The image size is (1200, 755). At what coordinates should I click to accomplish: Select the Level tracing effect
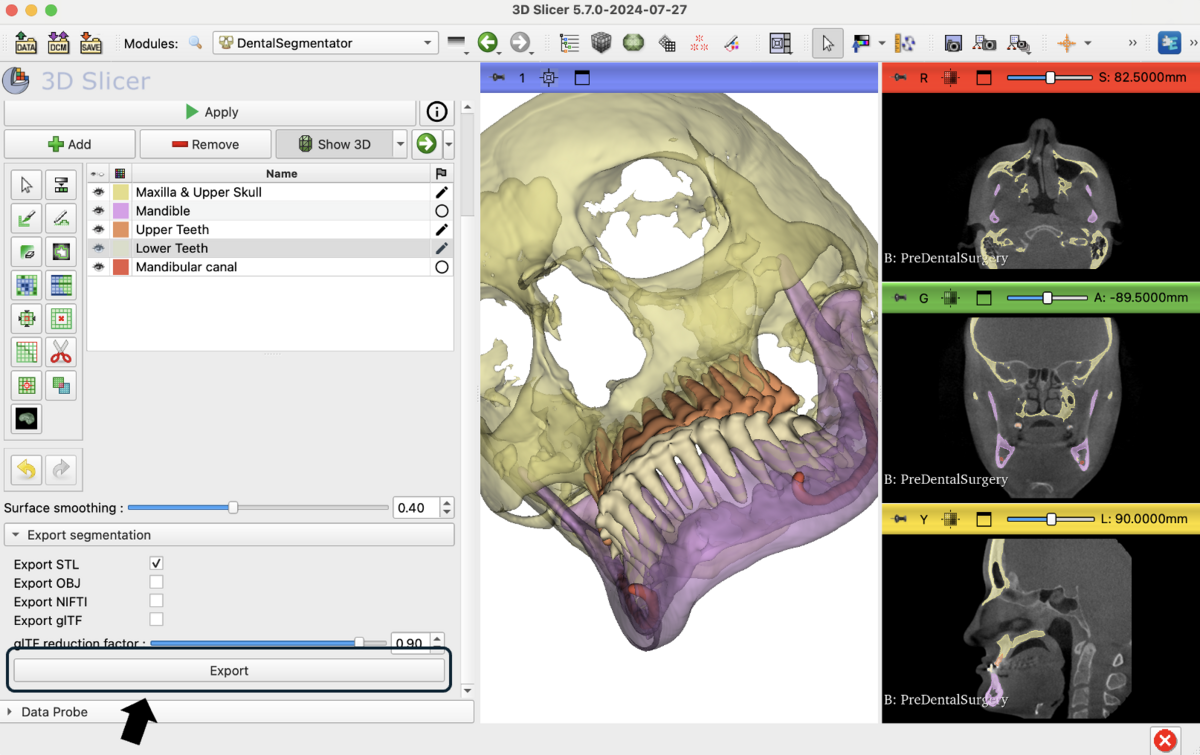61,251
